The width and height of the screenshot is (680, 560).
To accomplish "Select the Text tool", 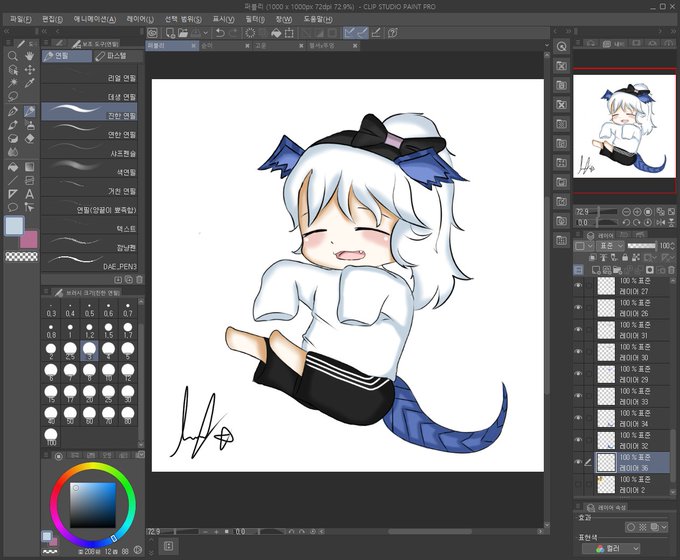I will [x=29, y=194].
